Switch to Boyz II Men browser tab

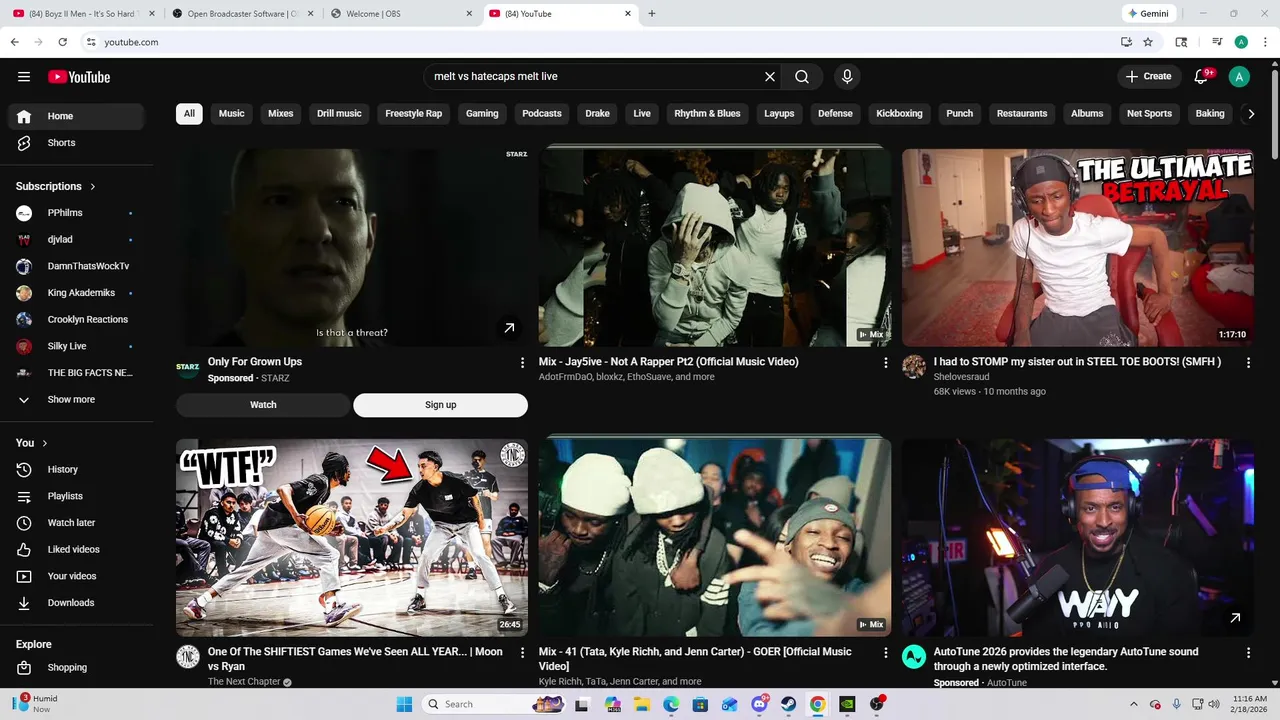[85, 14]
